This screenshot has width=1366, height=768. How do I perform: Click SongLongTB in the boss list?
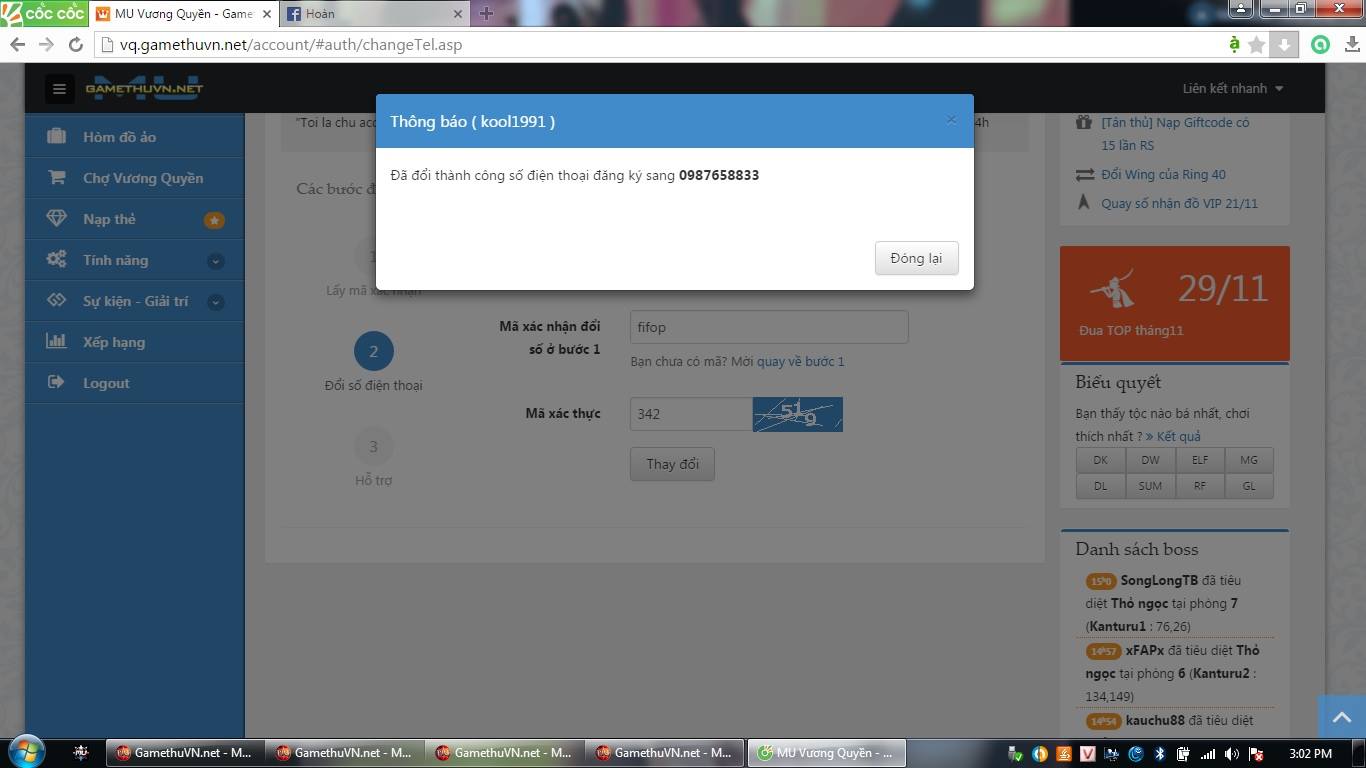point(1159,580)
